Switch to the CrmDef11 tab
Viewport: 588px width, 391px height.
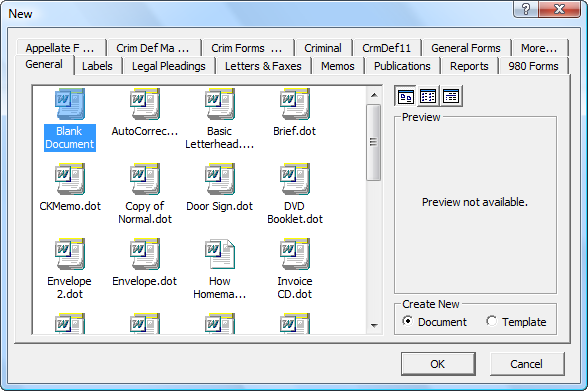[x=387, y=48]
